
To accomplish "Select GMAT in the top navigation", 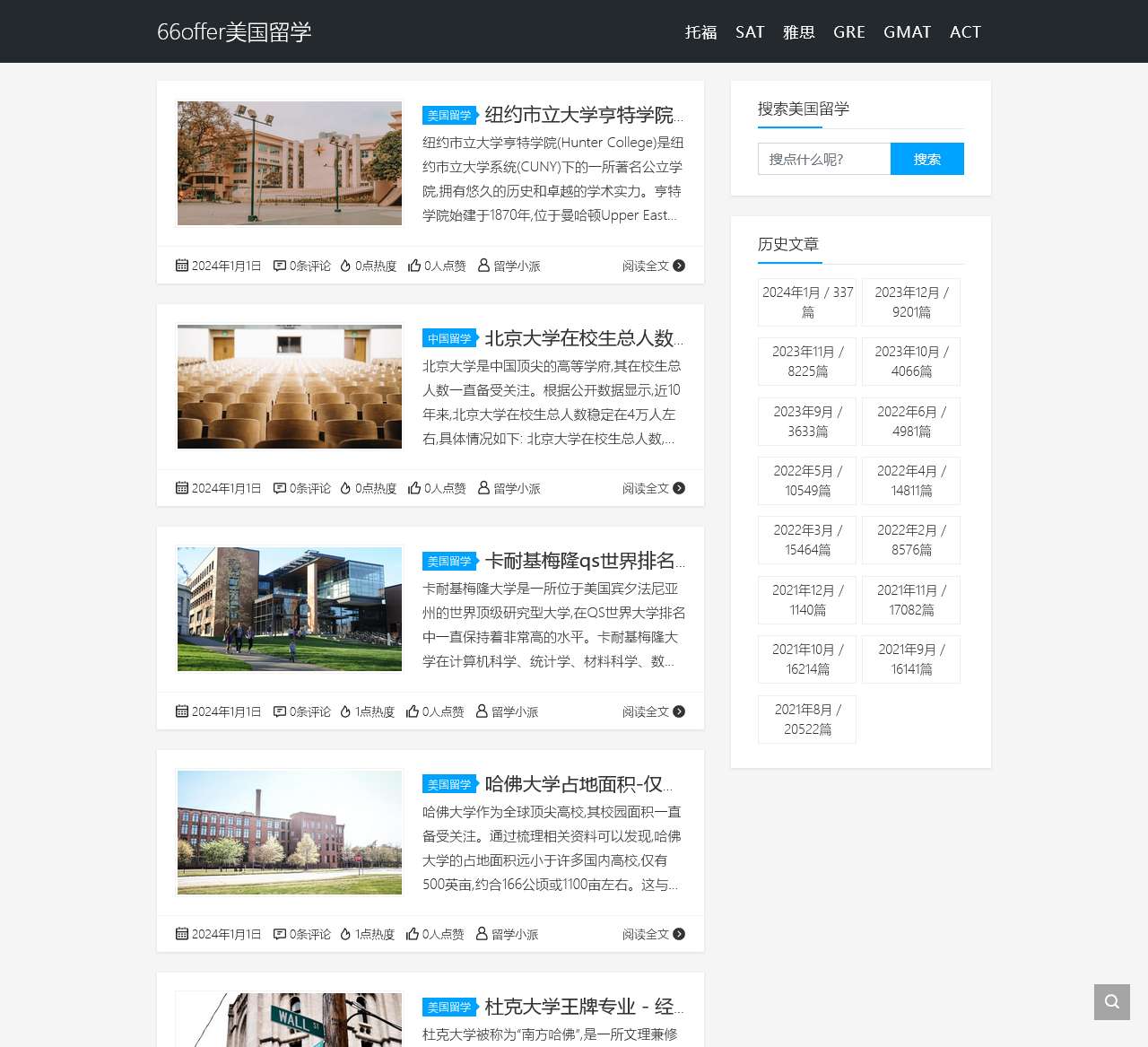I will (x=908, y=32).
